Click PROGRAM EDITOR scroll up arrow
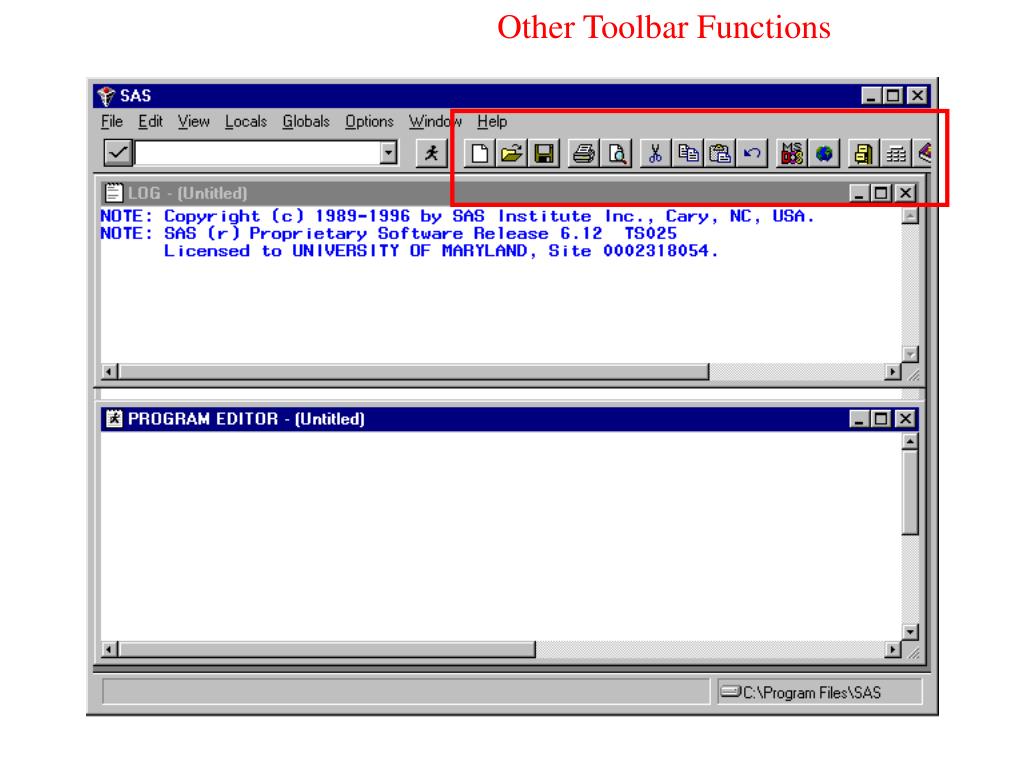 [x=910, y=441]
